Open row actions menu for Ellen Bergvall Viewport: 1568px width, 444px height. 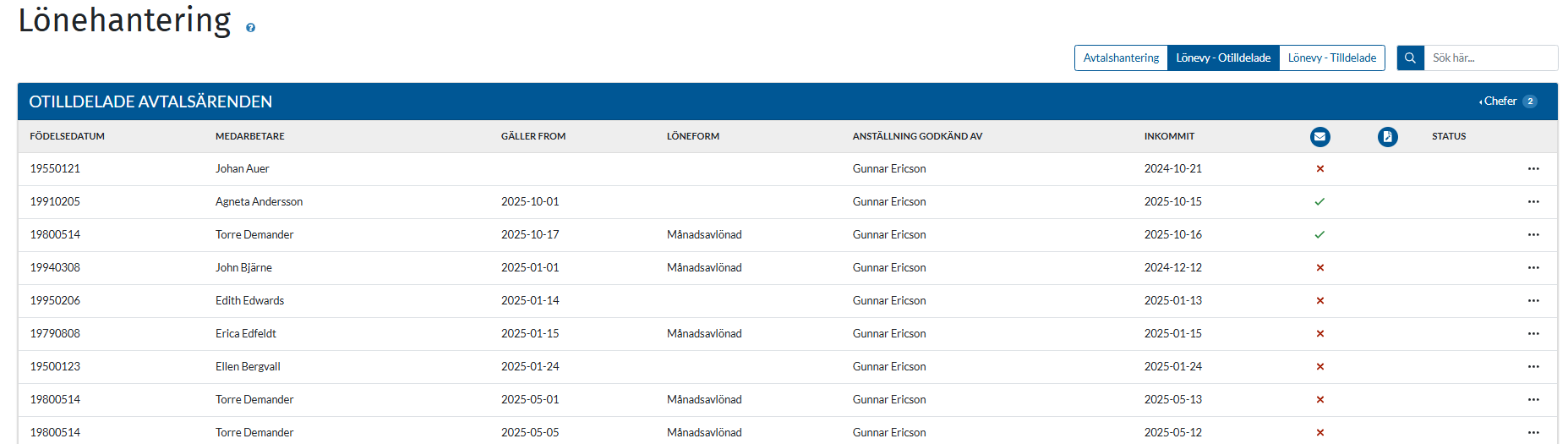coord(1533,367)
